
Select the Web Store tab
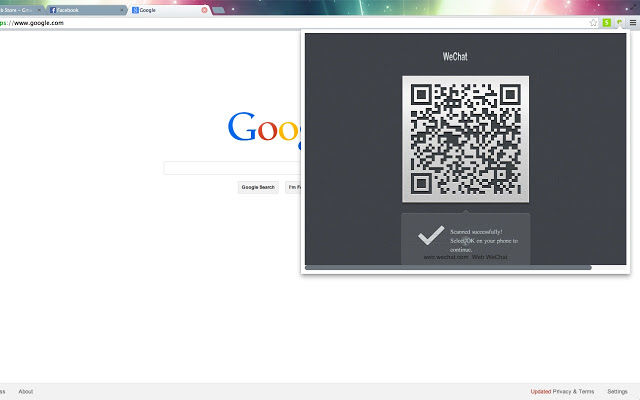pyautogui.click(x=20, y=10)
